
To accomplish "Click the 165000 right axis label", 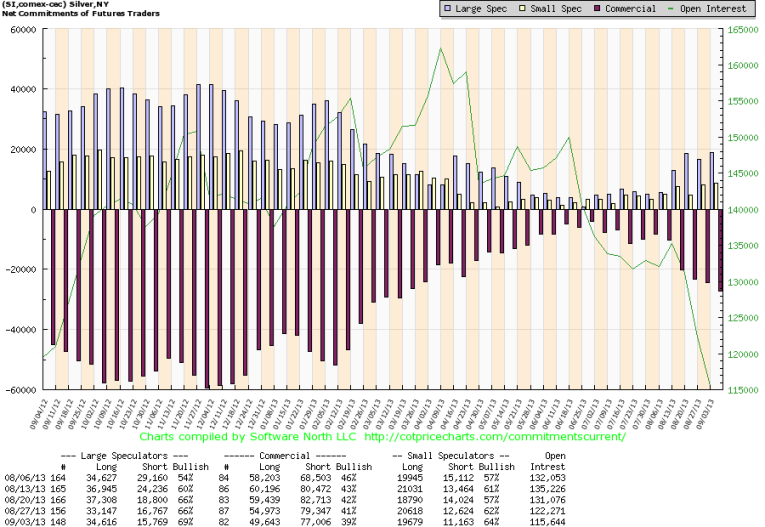I will (741, 30).
